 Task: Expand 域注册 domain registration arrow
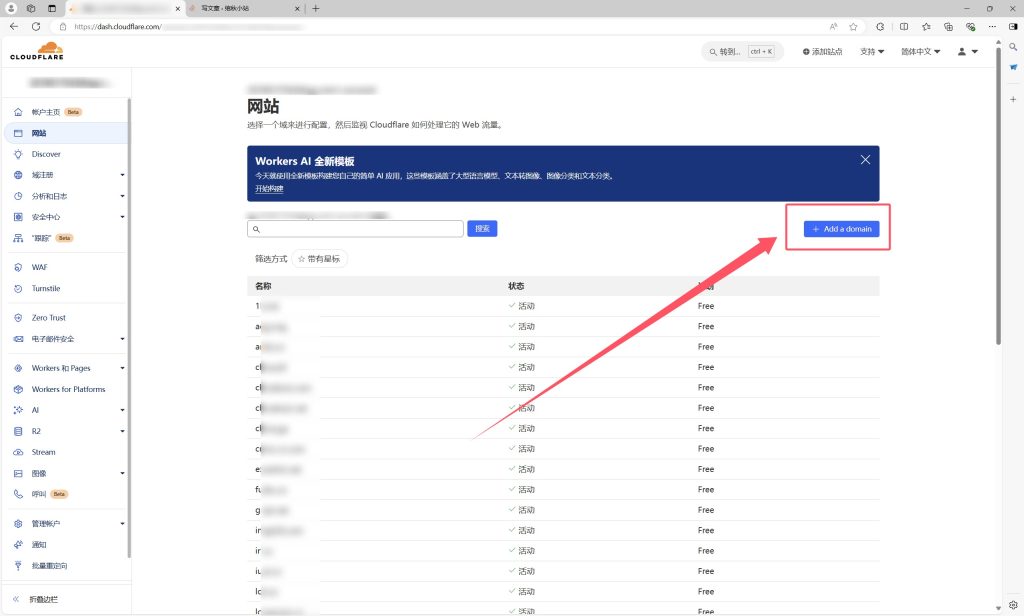click(122, 175)
